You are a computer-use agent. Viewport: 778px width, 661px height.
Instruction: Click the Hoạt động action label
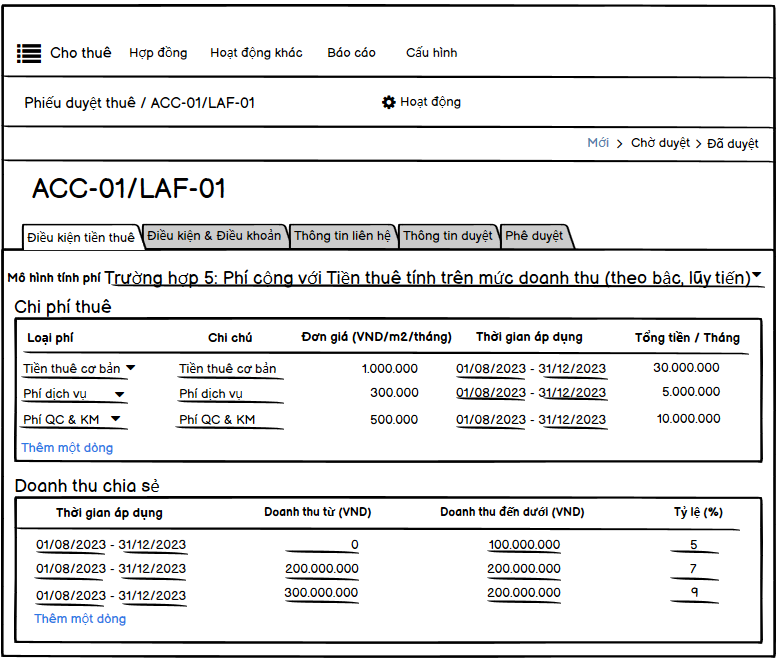tap(430, 102)
